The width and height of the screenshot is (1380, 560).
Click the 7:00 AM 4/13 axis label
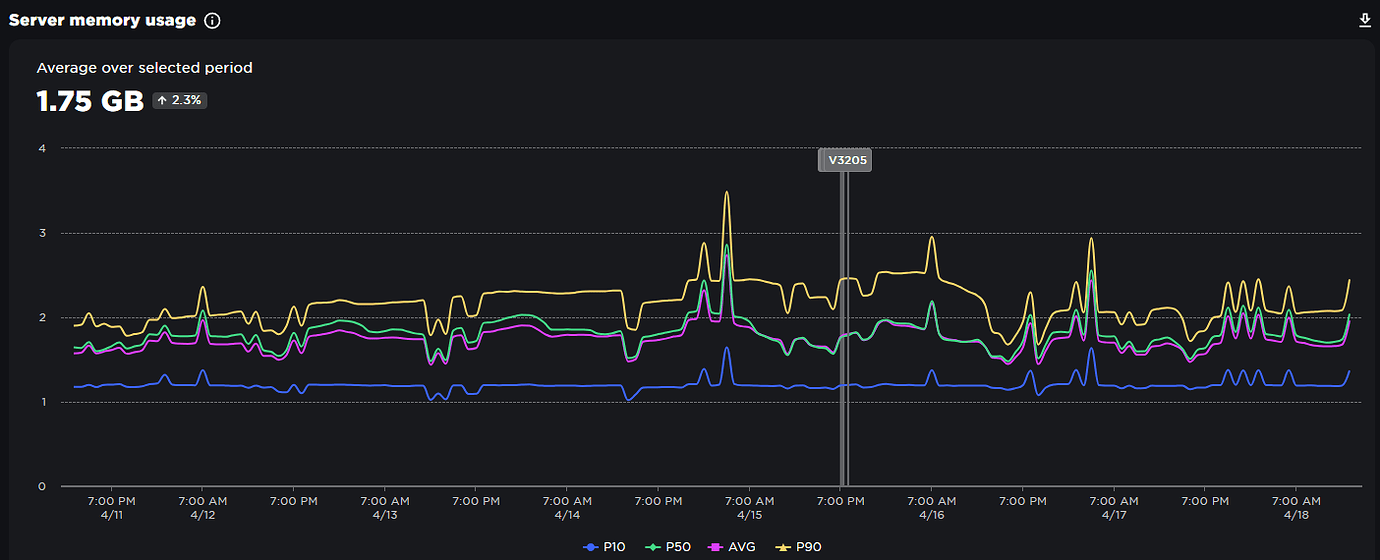pos(385,507)
